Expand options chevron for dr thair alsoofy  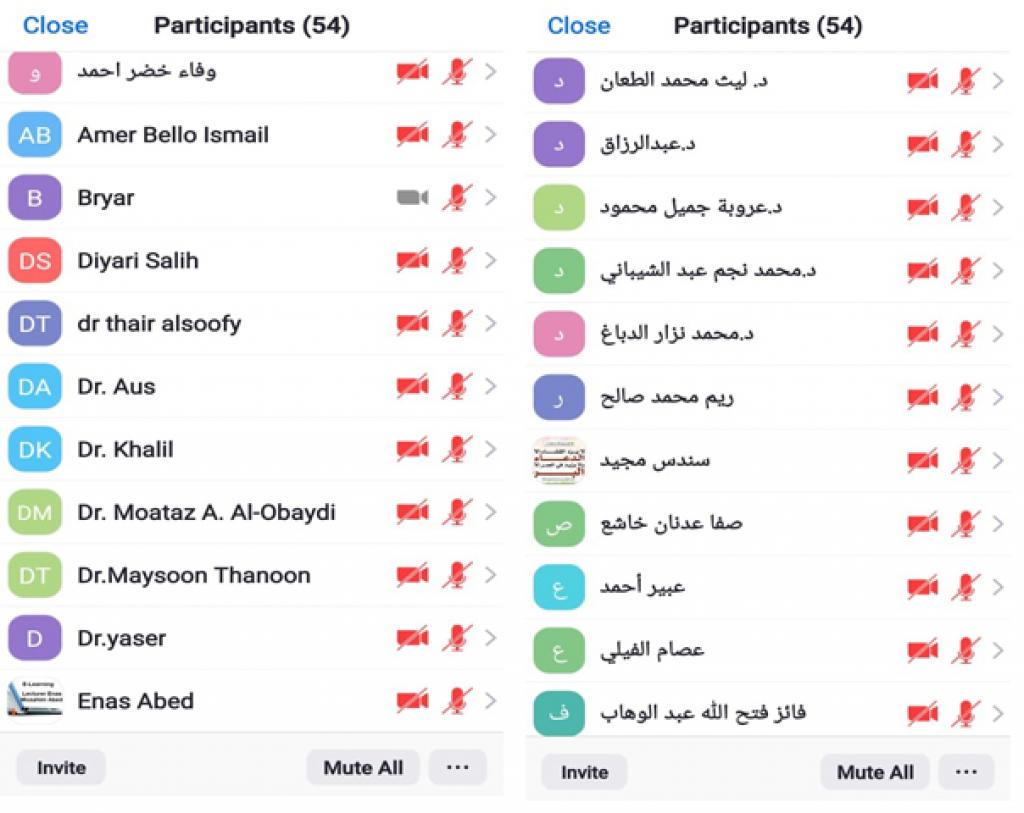[x=490, y=324]
